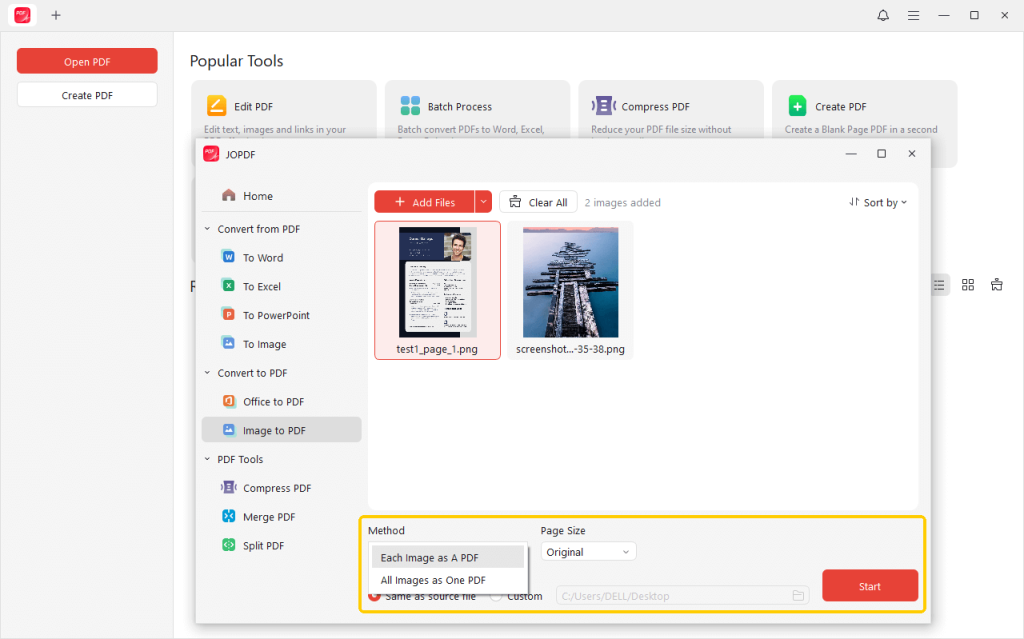
Task: Choose All Images as One PDF option
Action: [433, 580]
